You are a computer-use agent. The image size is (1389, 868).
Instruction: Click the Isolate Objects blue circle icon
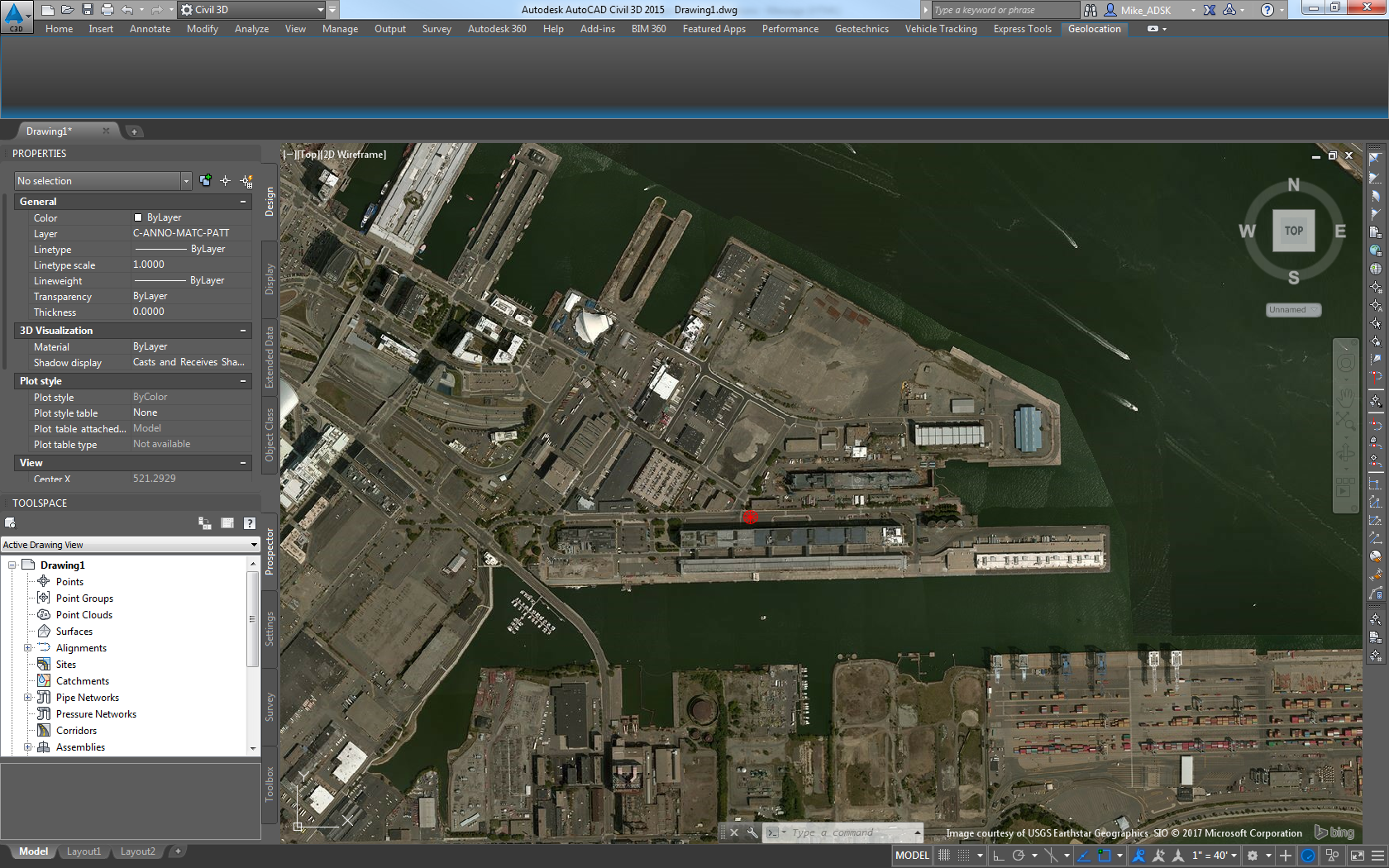tap(1309, 856)
